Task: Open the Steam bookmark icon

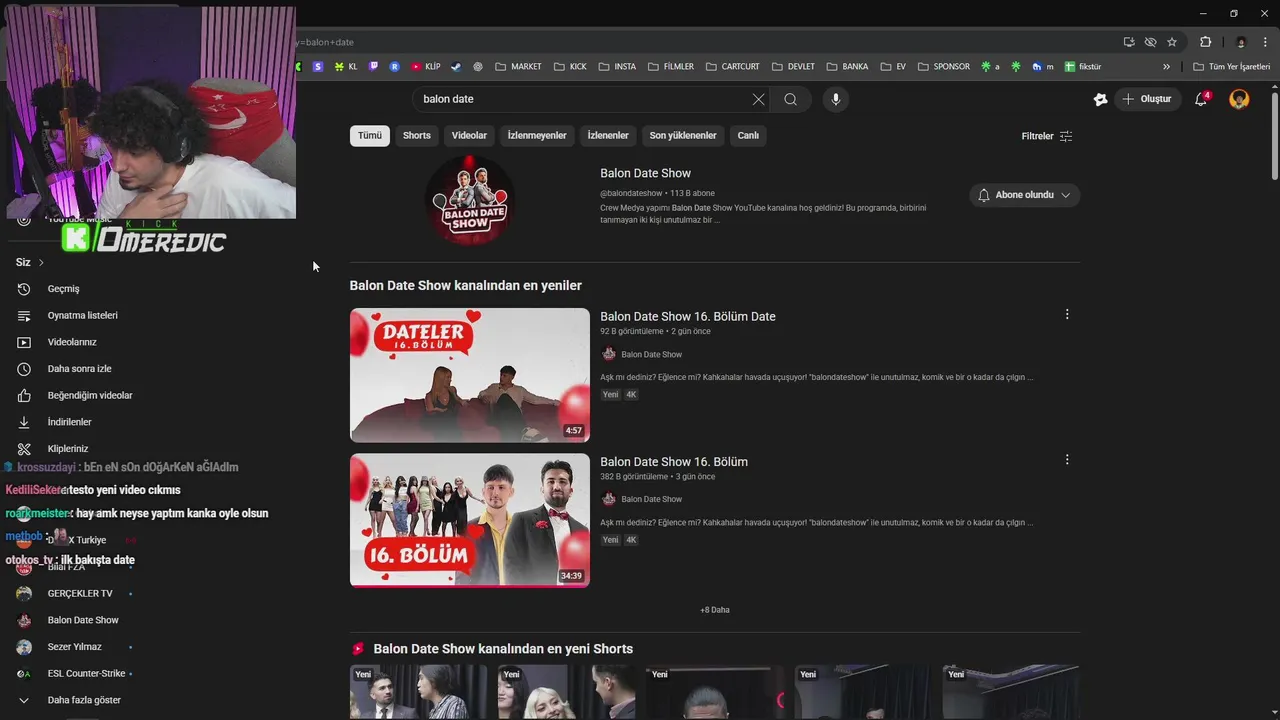Action: (456, 67)
